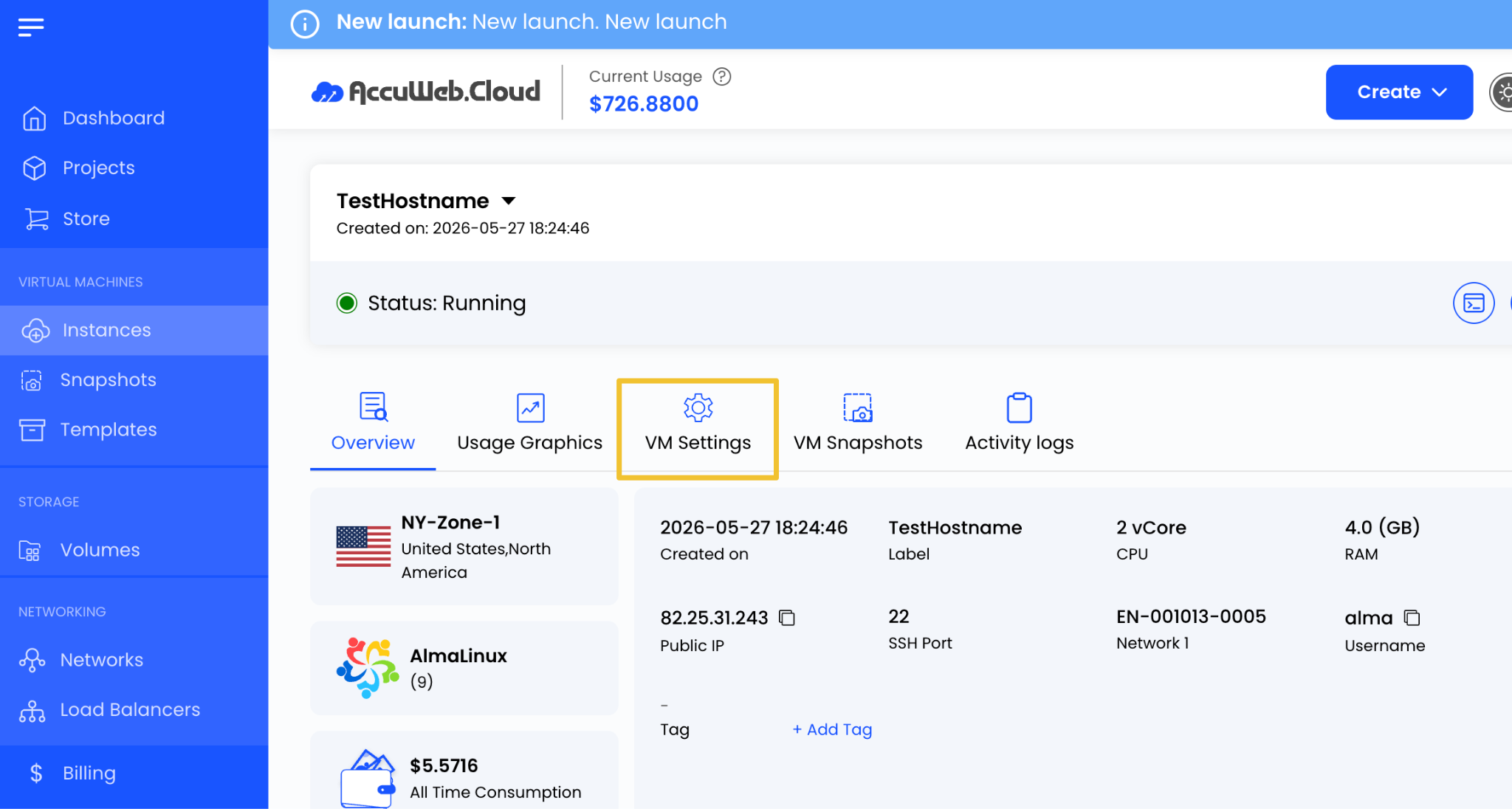This screenshot has height=809, width=1512.
Task: Click the $5.5716 All Time Consumption card
Action: pos(464,771)
